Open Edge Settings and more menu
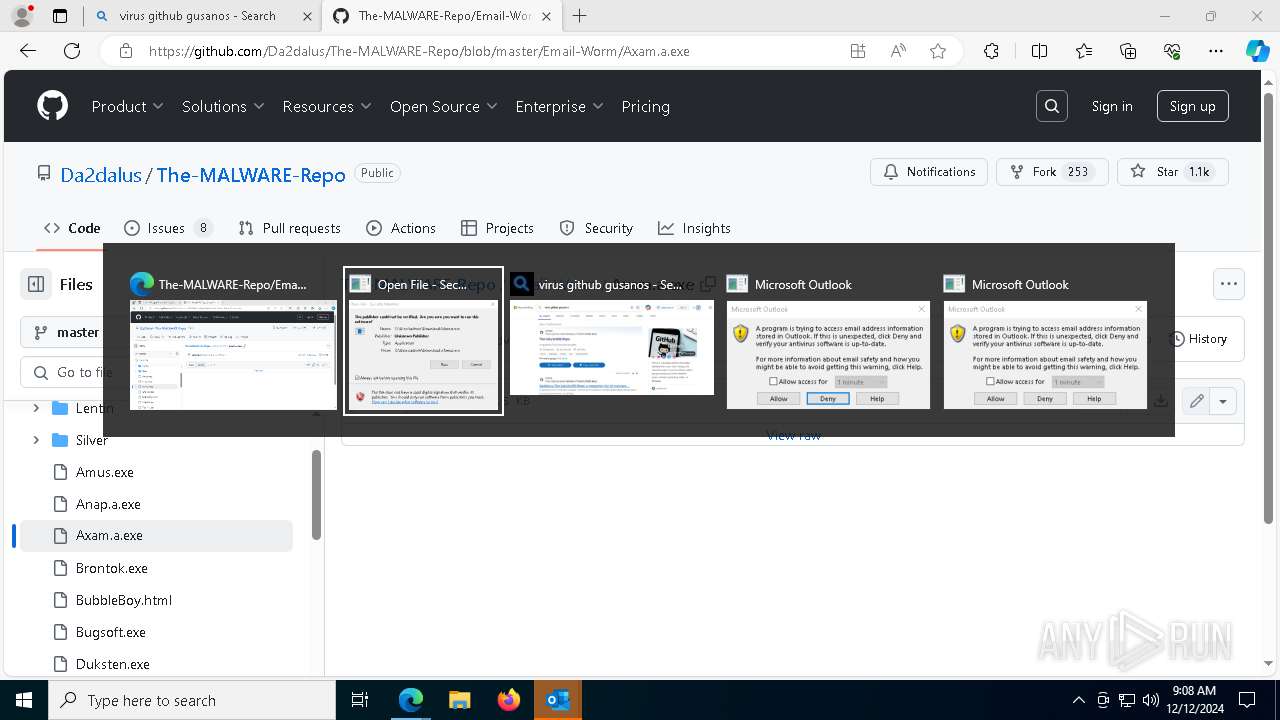This screenshot has height=720, width=1280. pos(1216,51)
